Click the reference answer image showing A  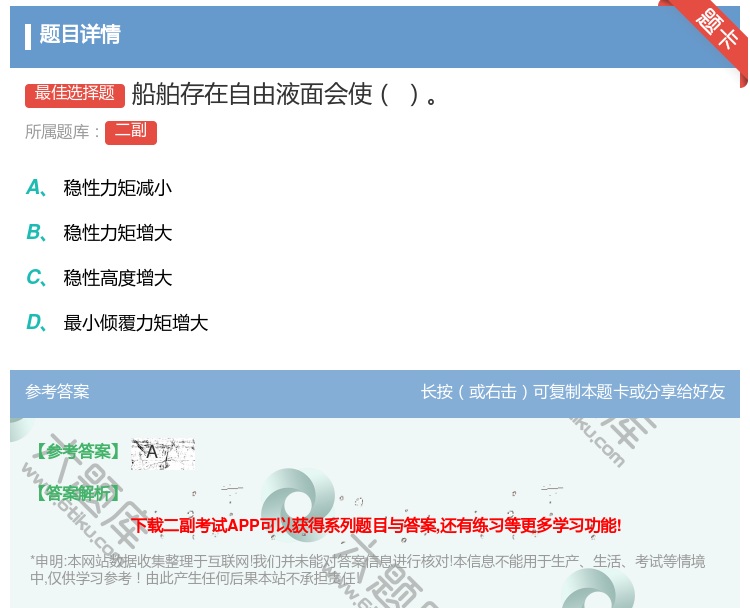click(x=163, y=453)
